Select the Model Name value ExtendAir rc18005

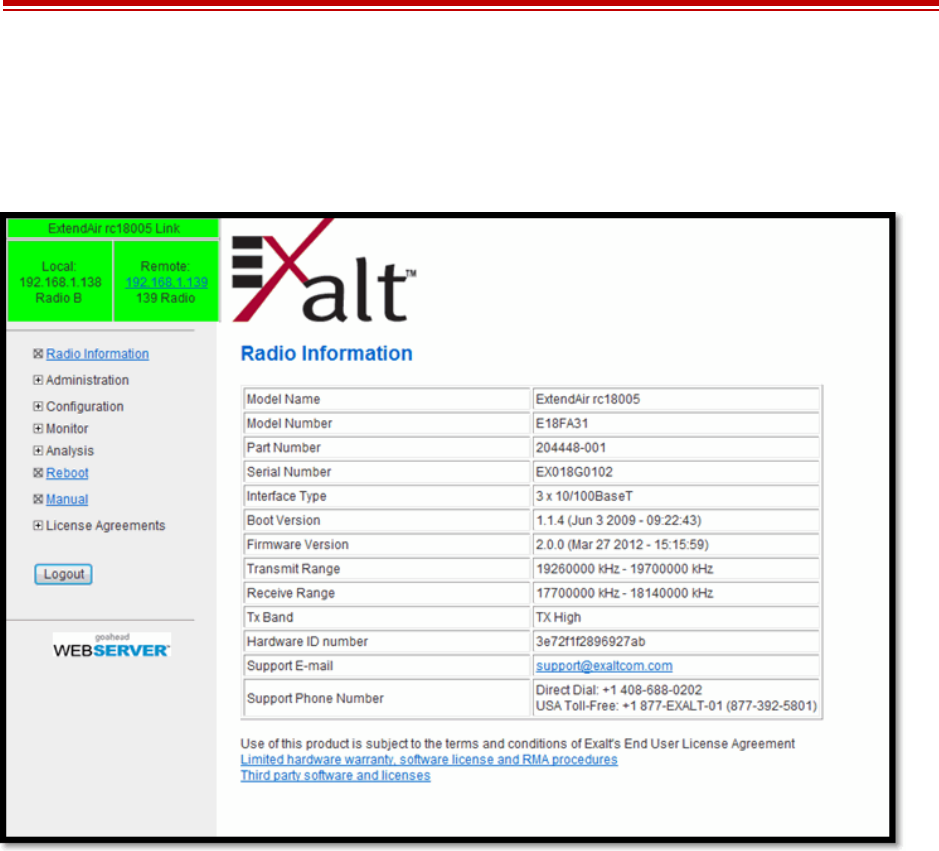pyautogui.click(x=588, y=399)
